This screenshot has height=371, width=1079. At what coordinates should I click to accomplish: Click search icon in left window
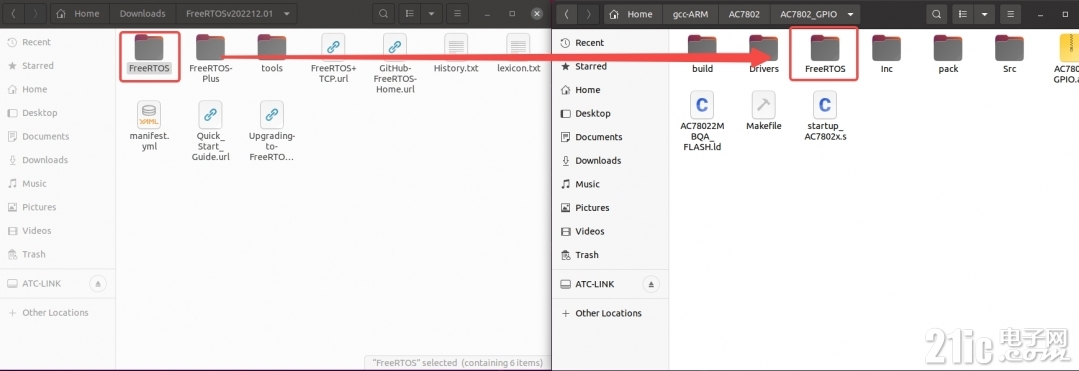pyautogui.click(x=383, y=14)
